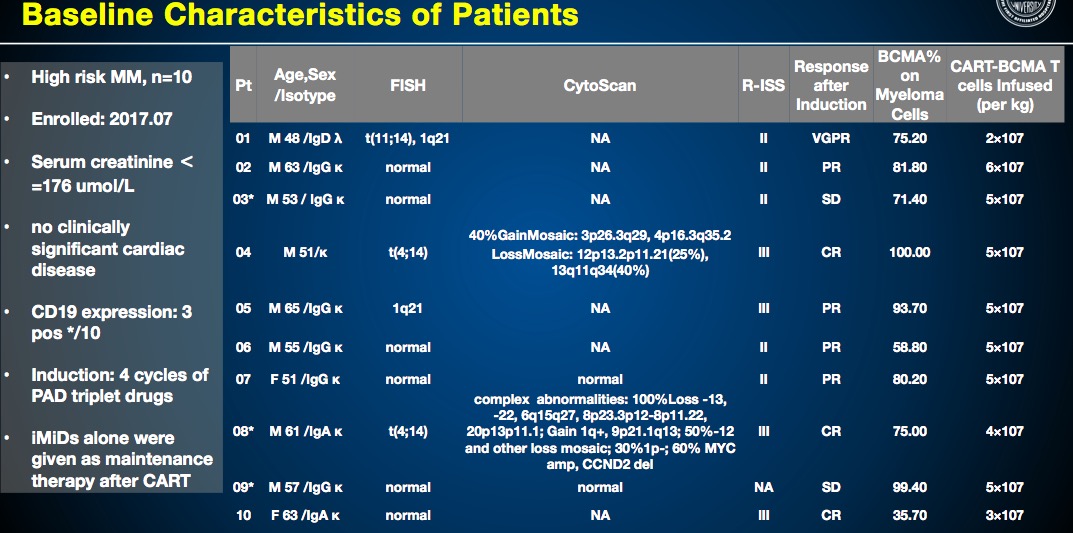Click the 'iMiDs alone' maintenance therapy bullet

[122, 459]
